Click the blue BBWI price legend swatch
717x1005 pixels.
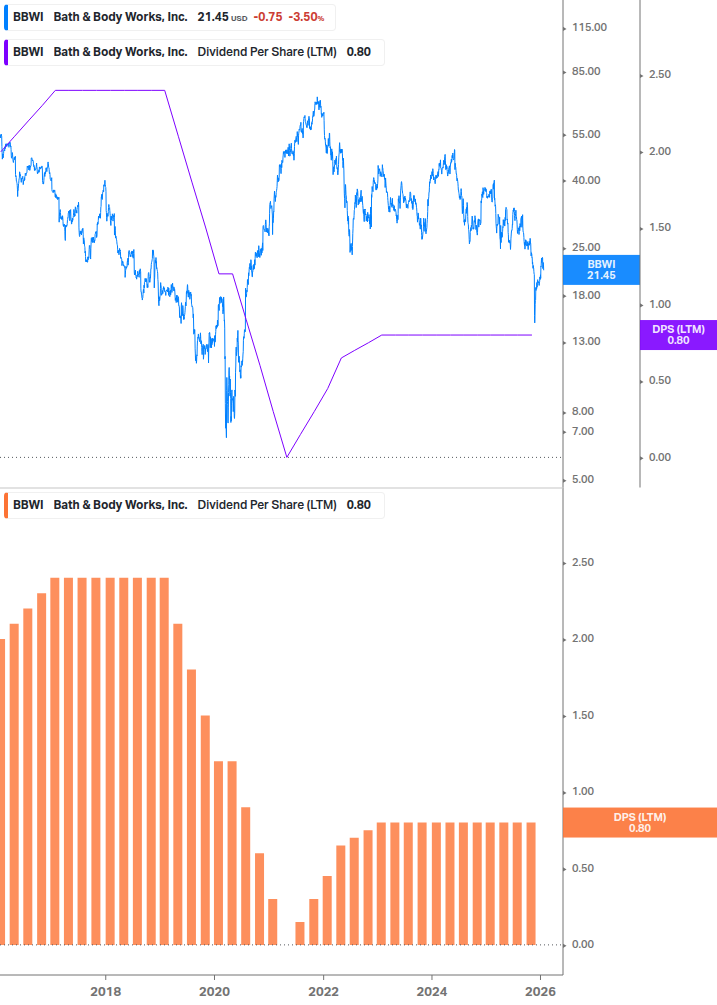click(6, 18)
